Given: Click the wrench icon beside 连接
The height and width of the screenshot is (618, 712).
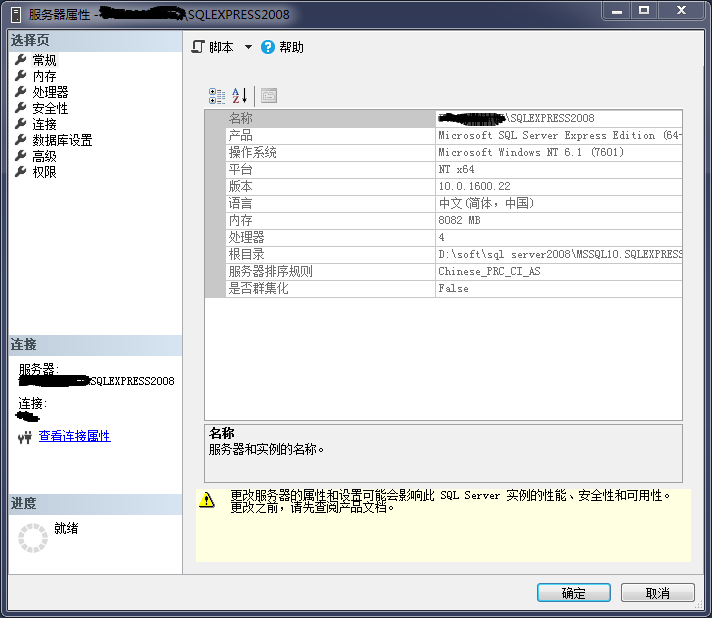Looking at the screenshot, I should click(20, 124).
